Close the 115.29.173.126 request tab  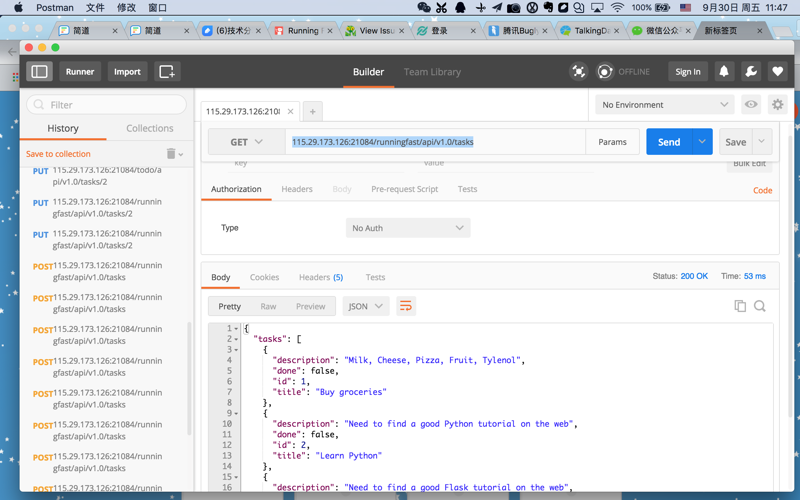tap(290, 111)
